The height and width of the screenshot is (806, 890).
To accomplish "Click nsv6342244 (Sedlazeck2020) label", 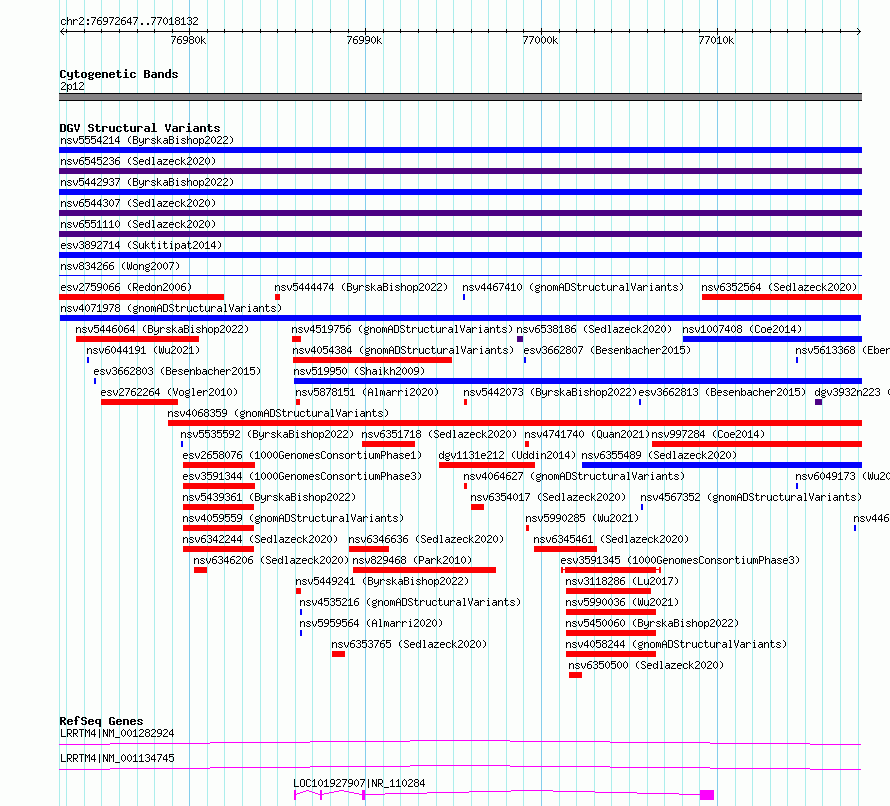I will [260, 539].
